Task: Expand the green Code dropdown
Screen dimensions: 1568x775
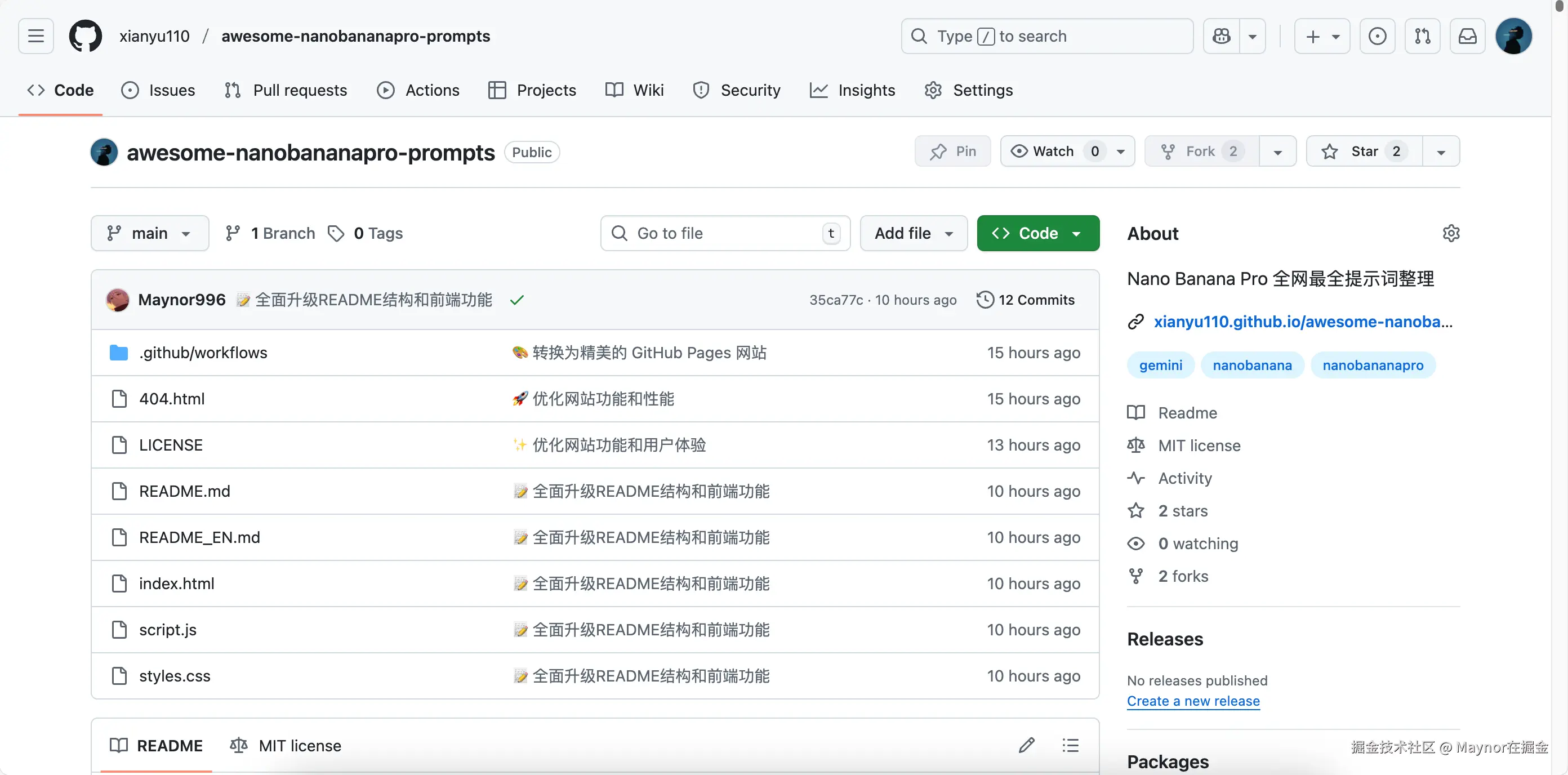Action: [1038, 233]
